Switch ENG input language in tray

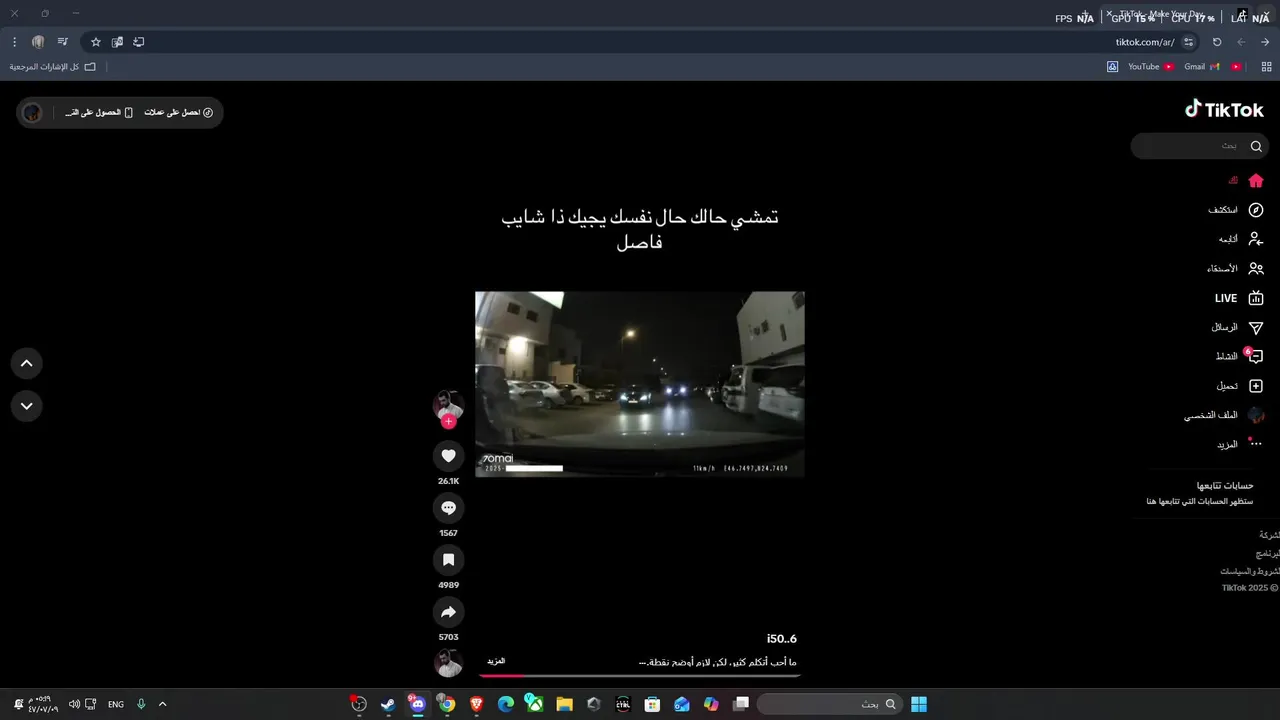(116, 704)
